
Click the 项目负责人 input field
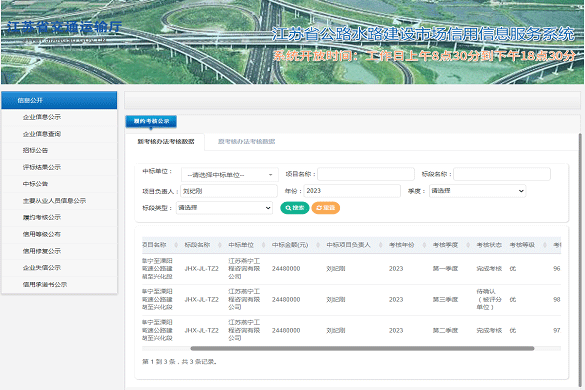229,191
